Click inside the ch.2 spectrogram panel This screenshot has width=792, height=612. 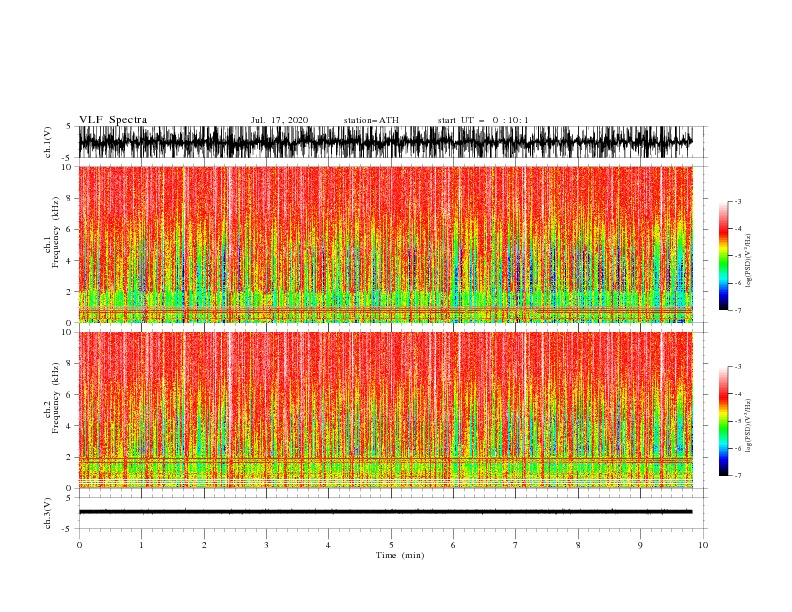pos(385,410)
